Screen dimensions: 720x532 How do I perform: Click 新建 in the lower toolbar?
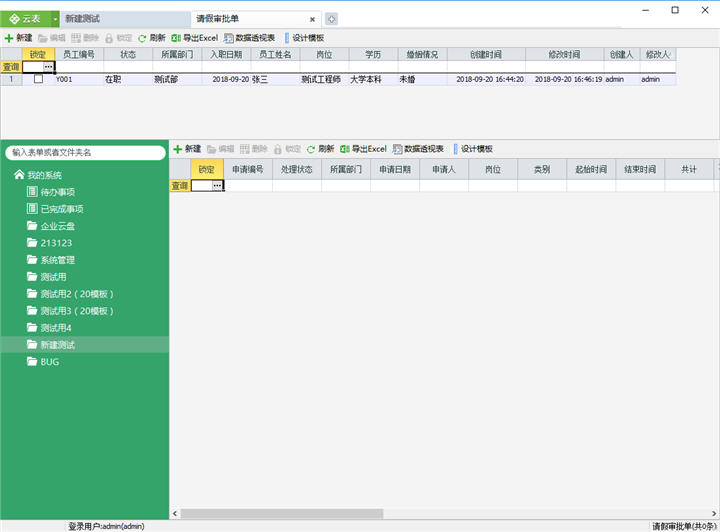187,149
